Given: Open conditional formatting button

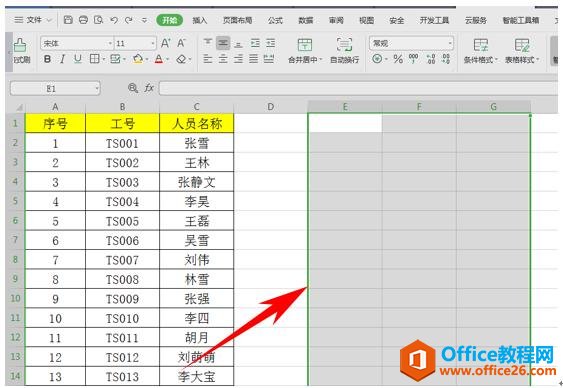Looking at the screenshot, I should (480, 51).
